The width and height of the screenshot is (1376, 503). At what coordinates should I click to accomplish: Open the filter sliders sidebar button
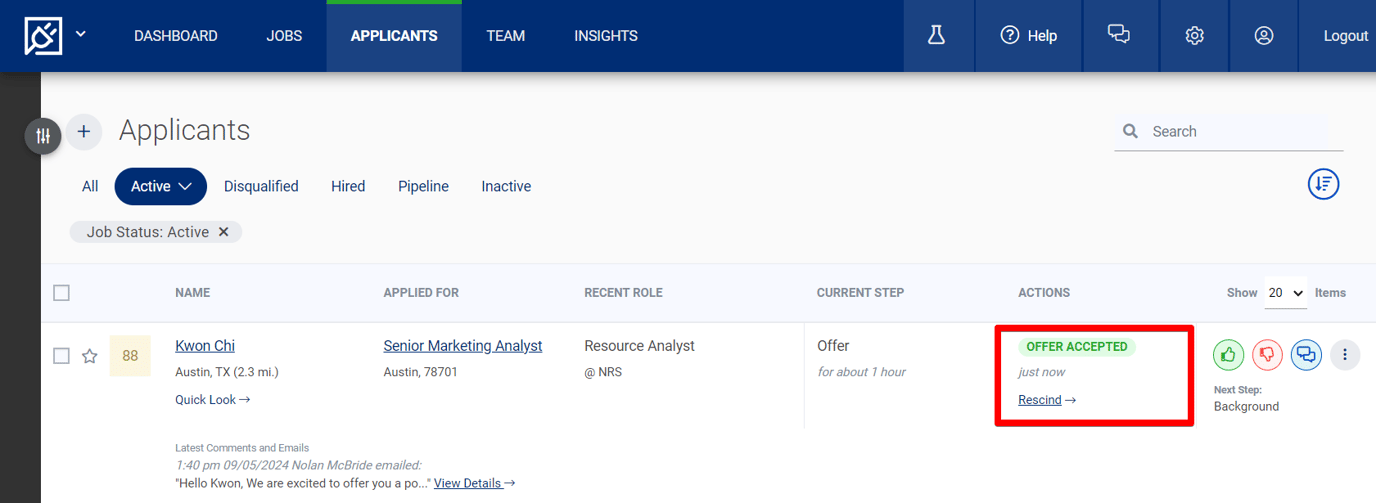point(43,136)
